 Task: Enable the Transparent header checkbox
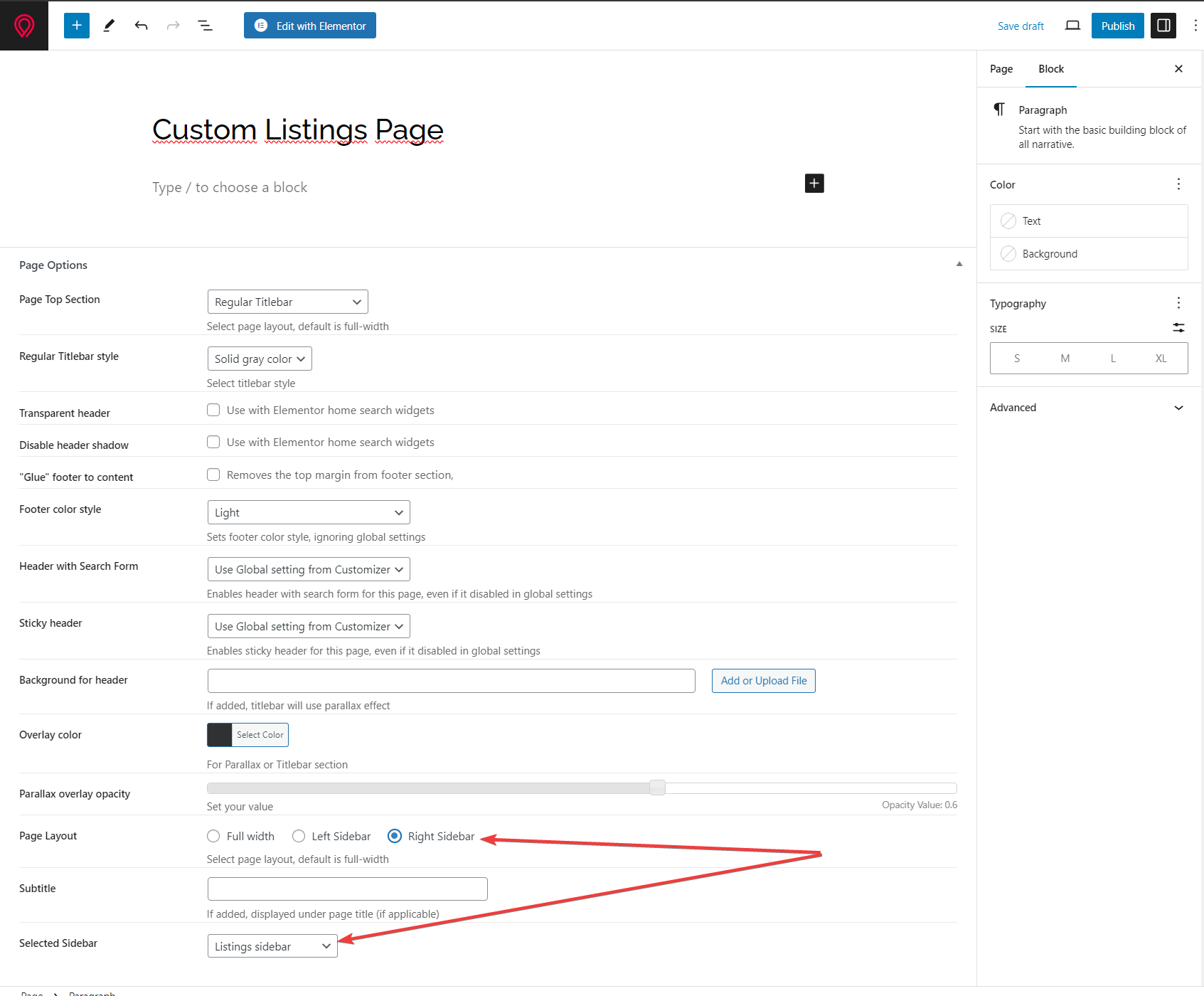click(213, 410)
